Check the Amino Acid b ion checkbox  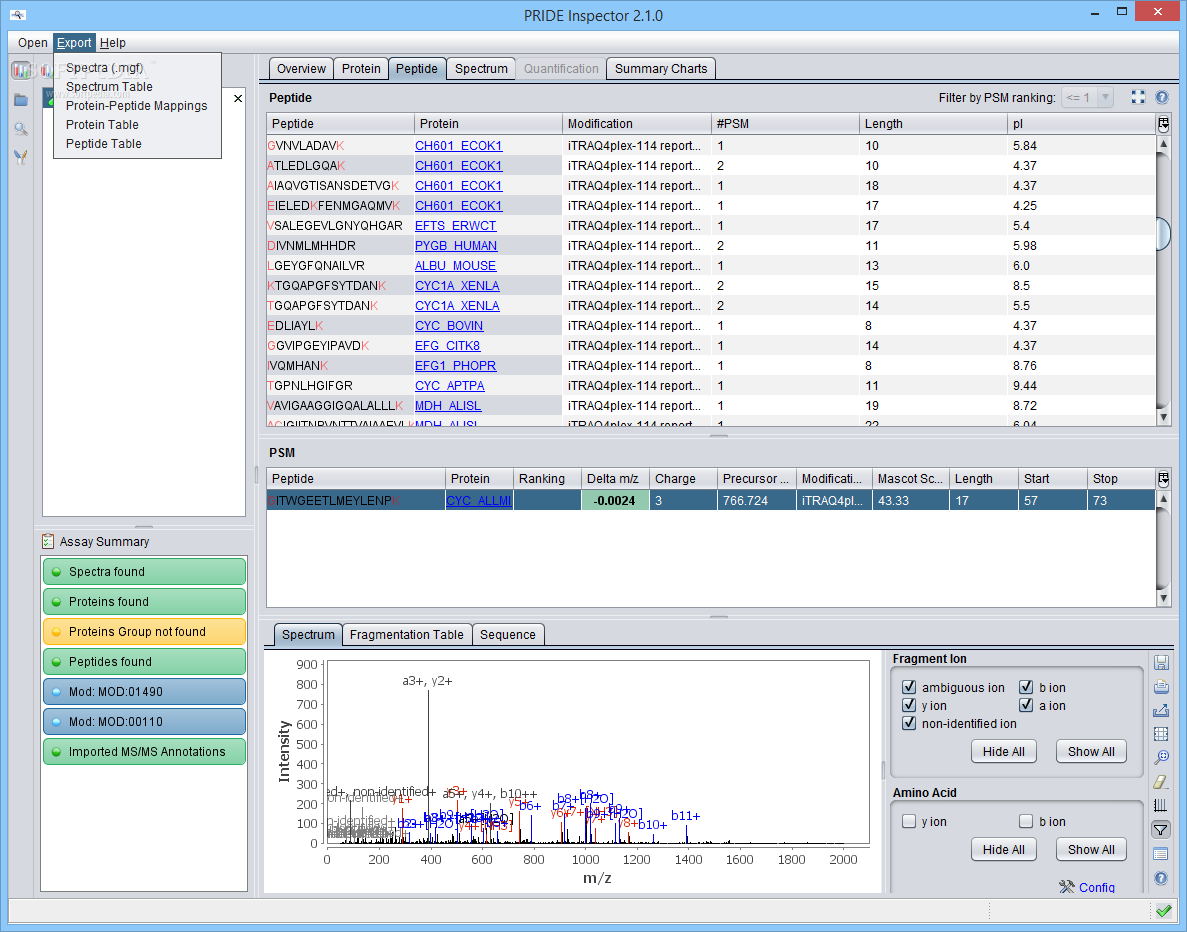(x=1026, y=821)
